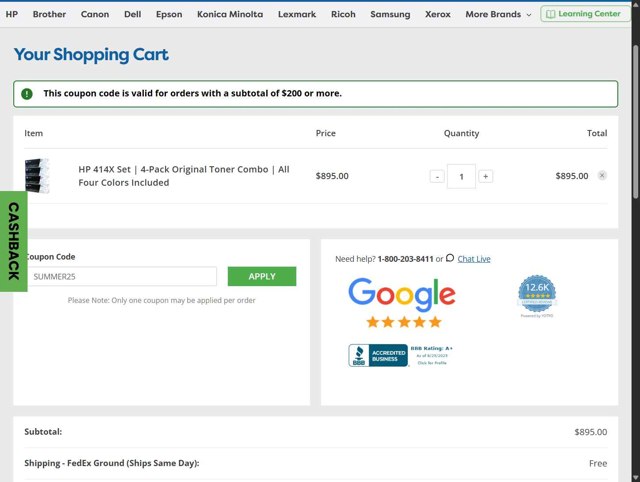Open the Learning Center button
640x482 pixels.
(x=585, y=14)
